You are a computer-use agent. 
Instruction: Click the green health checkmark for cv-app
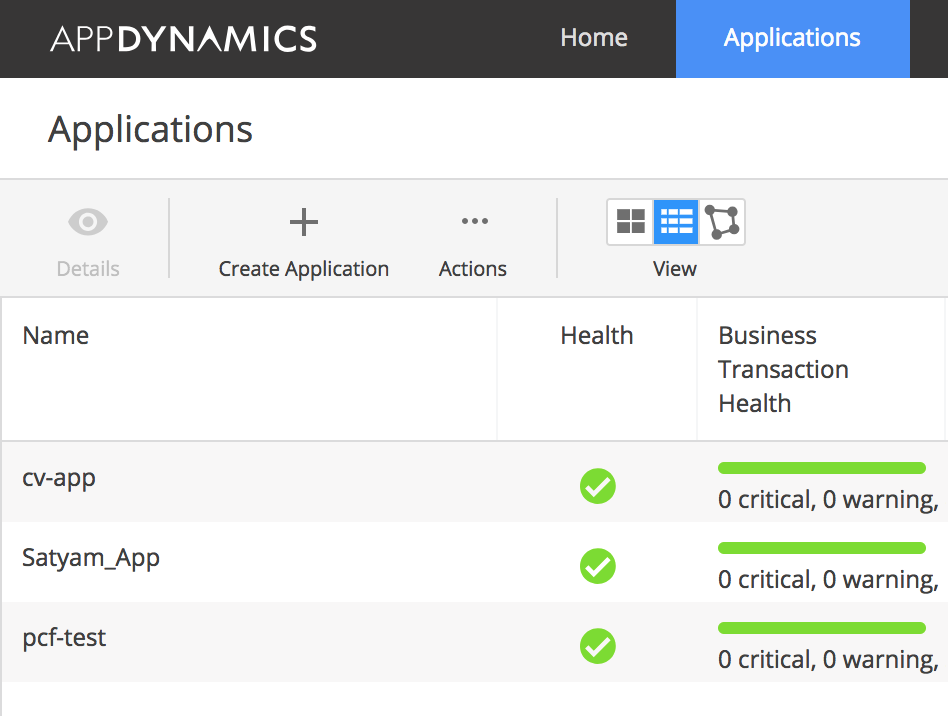(597, 486)
